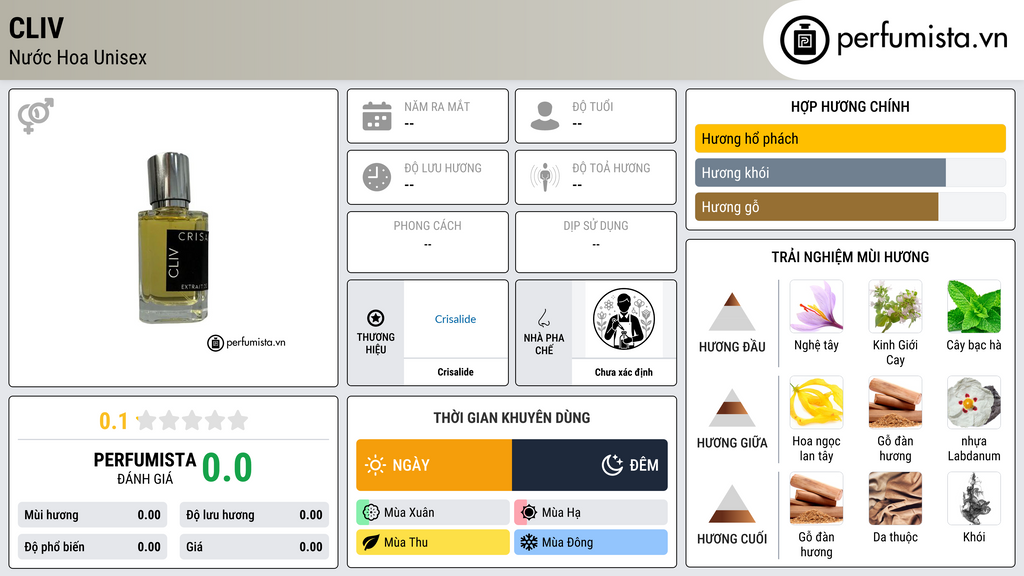Click the Phong cách info box
1024x576 pixels.
pyautogui.click(x=428, y=242)
